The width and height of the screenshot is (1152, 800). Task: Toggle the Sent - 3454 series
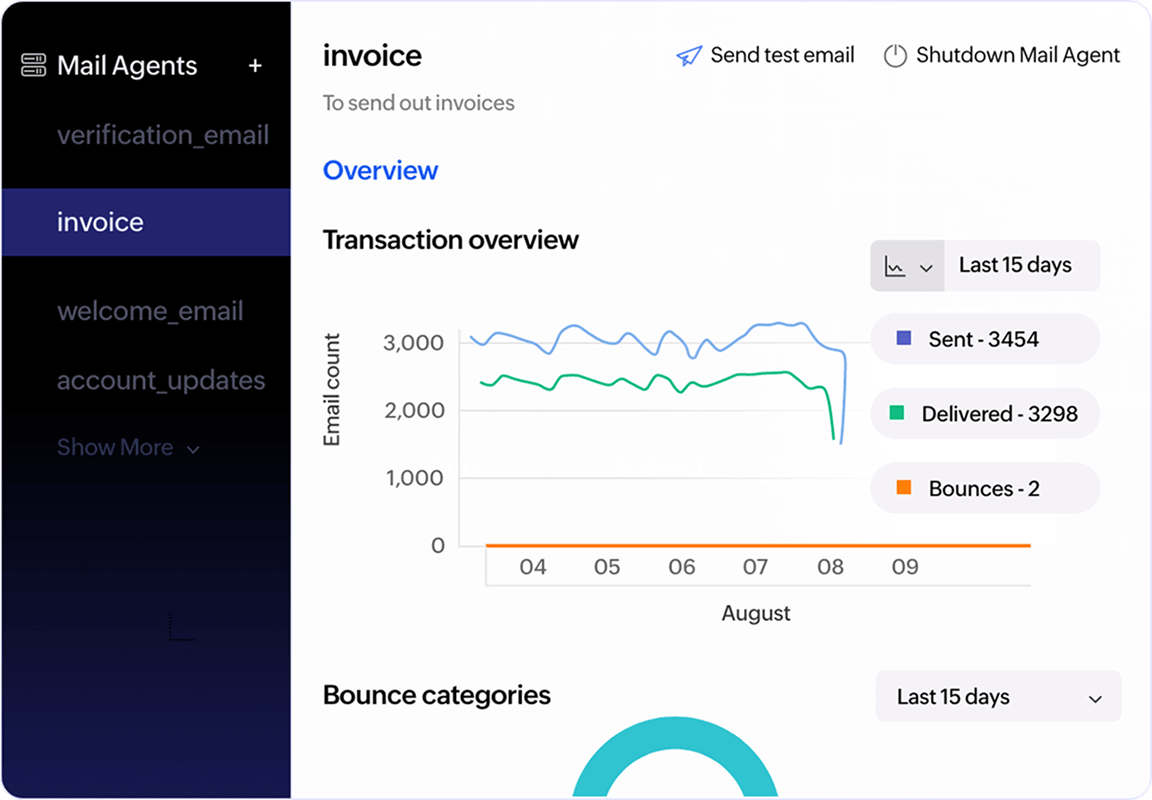point(984,339)
